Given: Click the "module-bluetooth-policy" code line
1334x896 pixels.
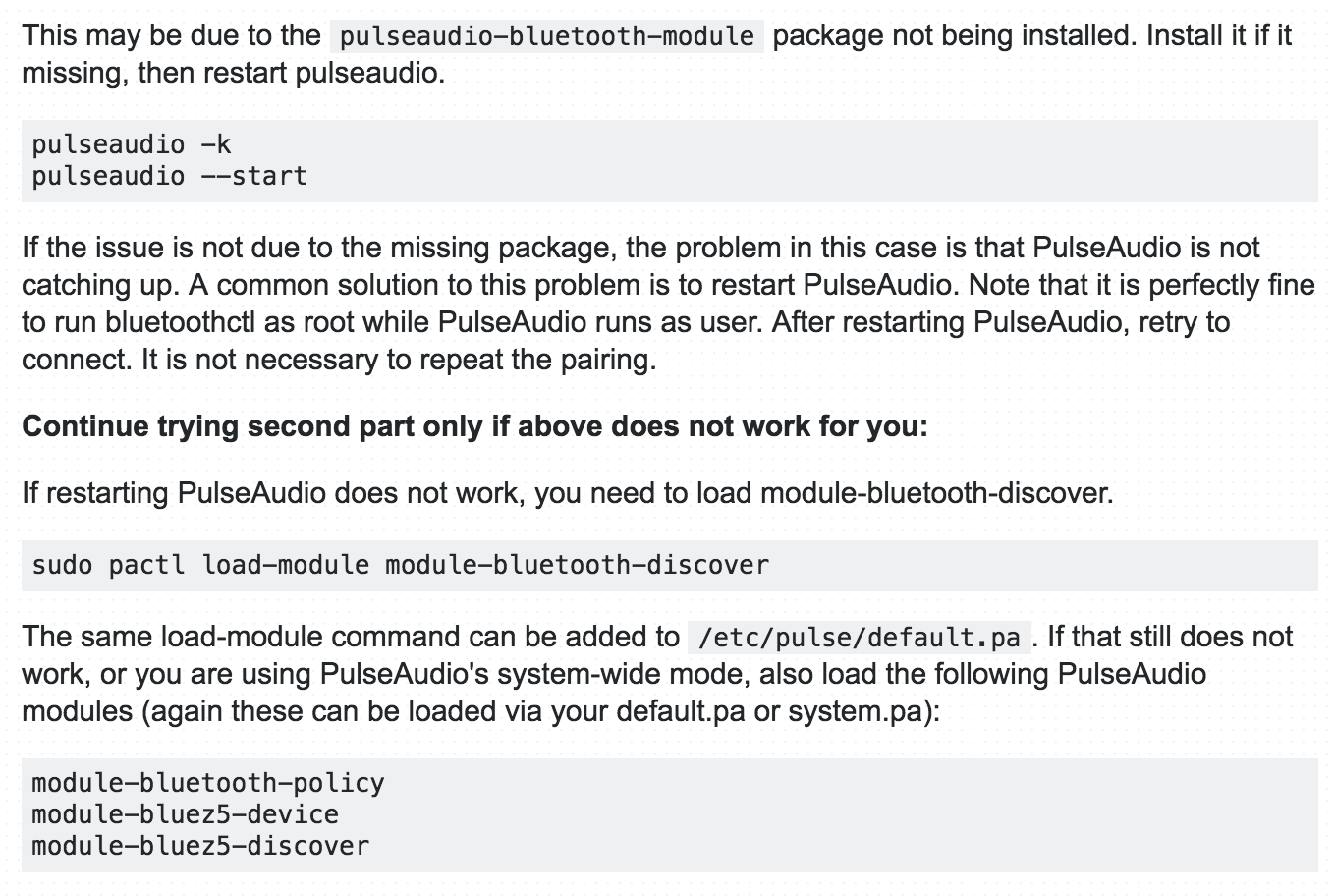Looking at the screenshot, I should point(208,783).
